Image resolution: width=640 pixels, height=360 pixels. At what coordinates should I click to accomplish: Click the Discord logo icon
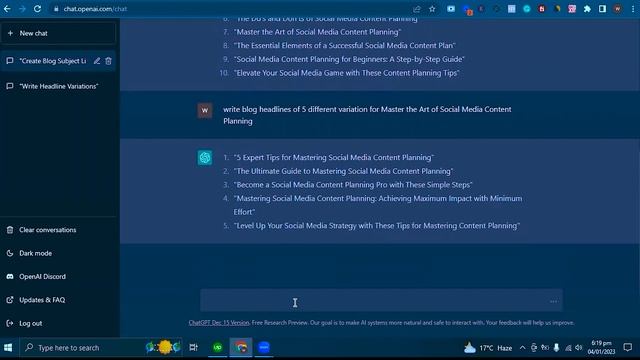[x=10, y=276]
